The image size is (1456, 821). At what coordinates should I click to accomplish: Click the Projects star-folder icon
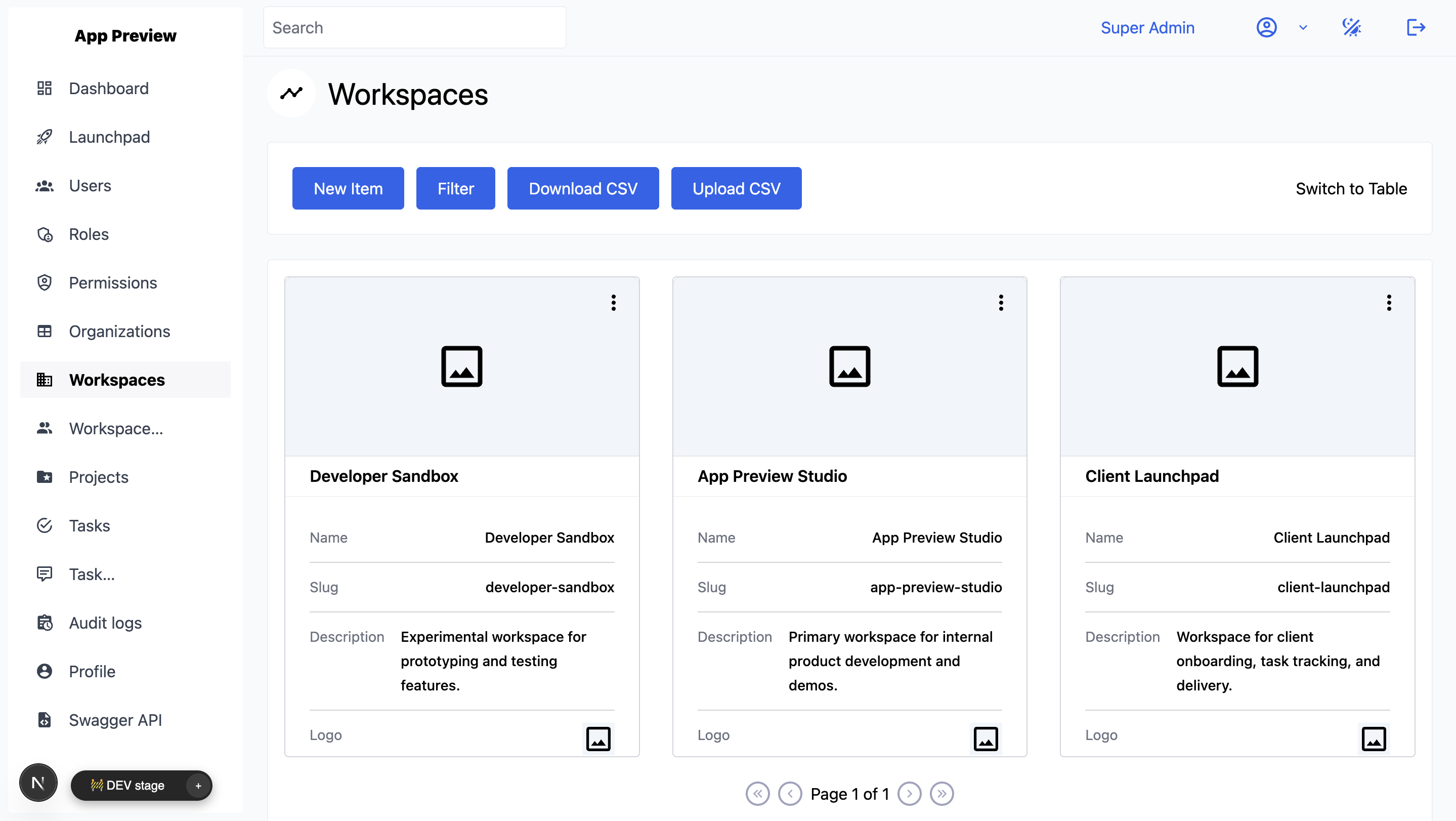(44, 477)
